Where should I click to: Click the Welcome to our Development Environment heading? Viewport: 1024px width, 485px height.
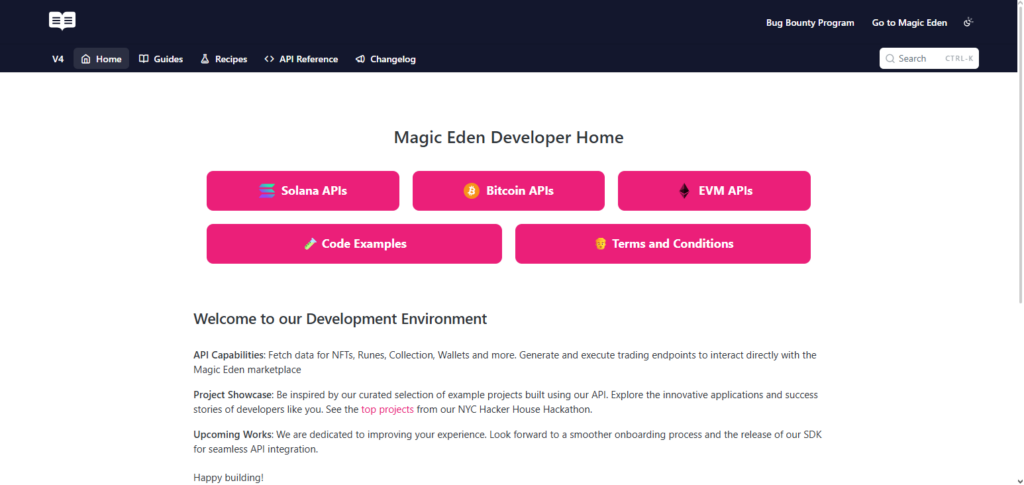pyautogui.click(x=340, y=319)
